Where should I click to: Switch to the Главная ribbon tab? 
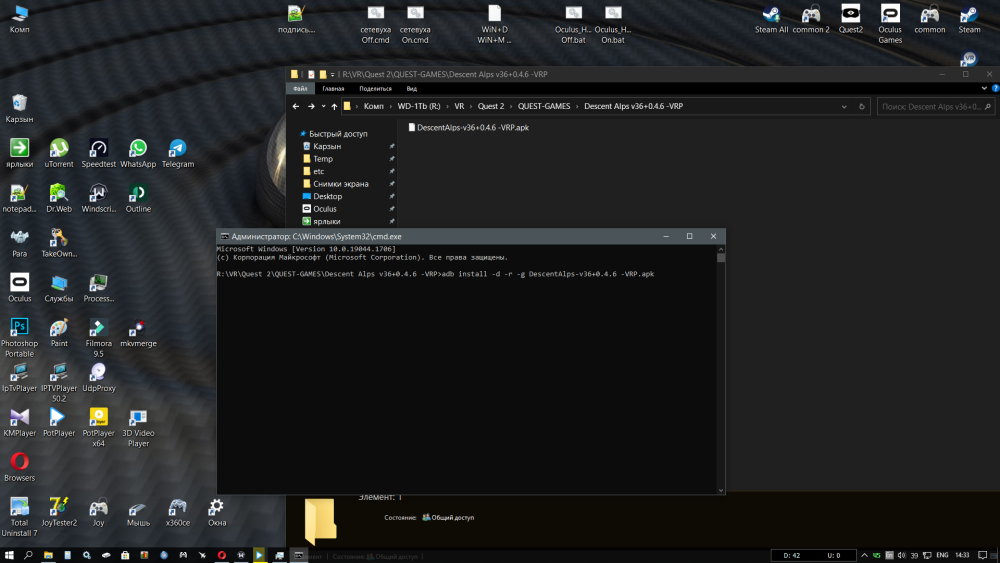pyautogui.click(x=333, y=89)
